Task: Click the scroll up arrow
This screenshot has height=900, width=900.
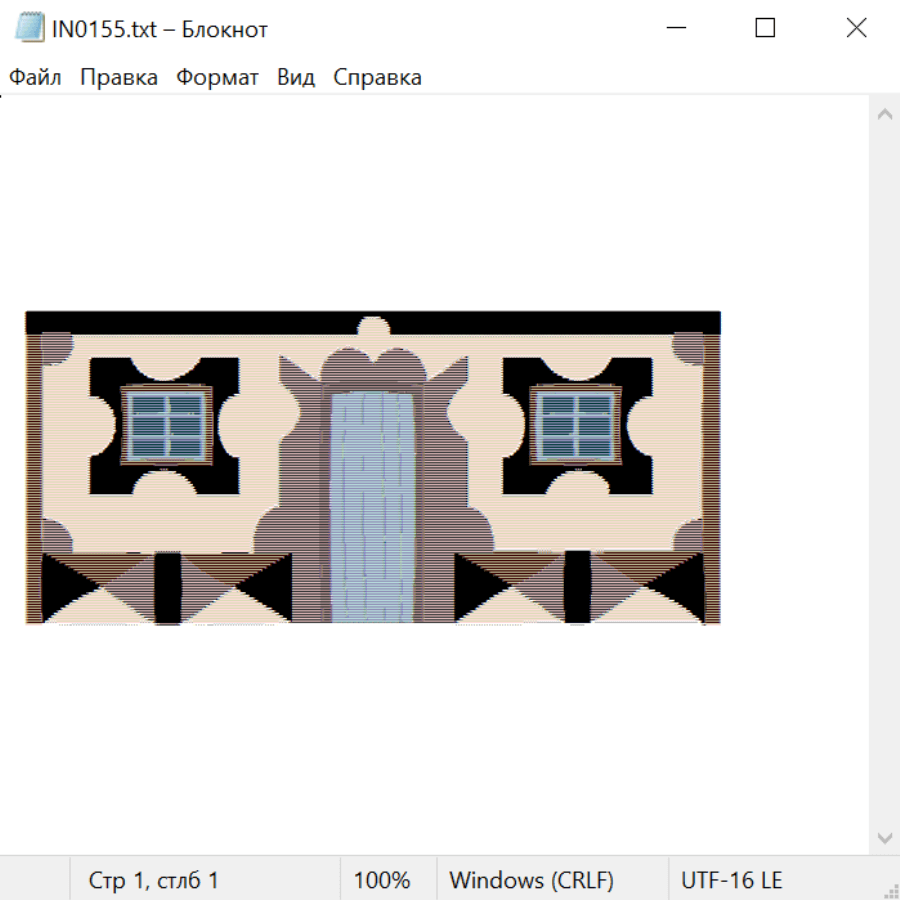Action: (884, 115)
